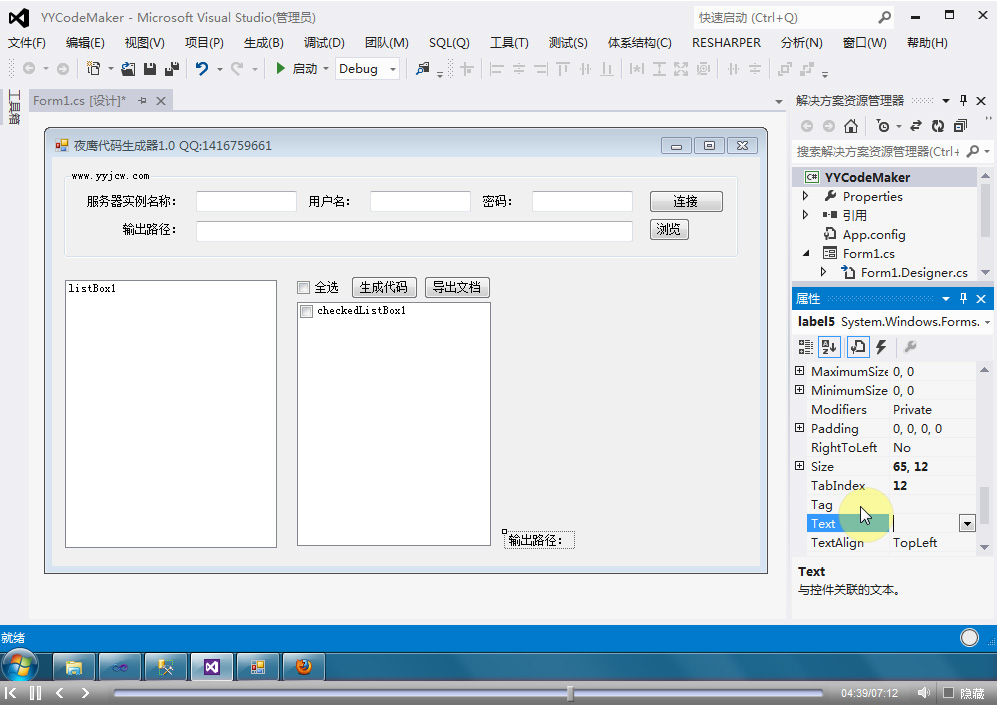This screenshot has height=705, width=997.
Task: Click the 输出路径 text box on the form
Action: 414,231
